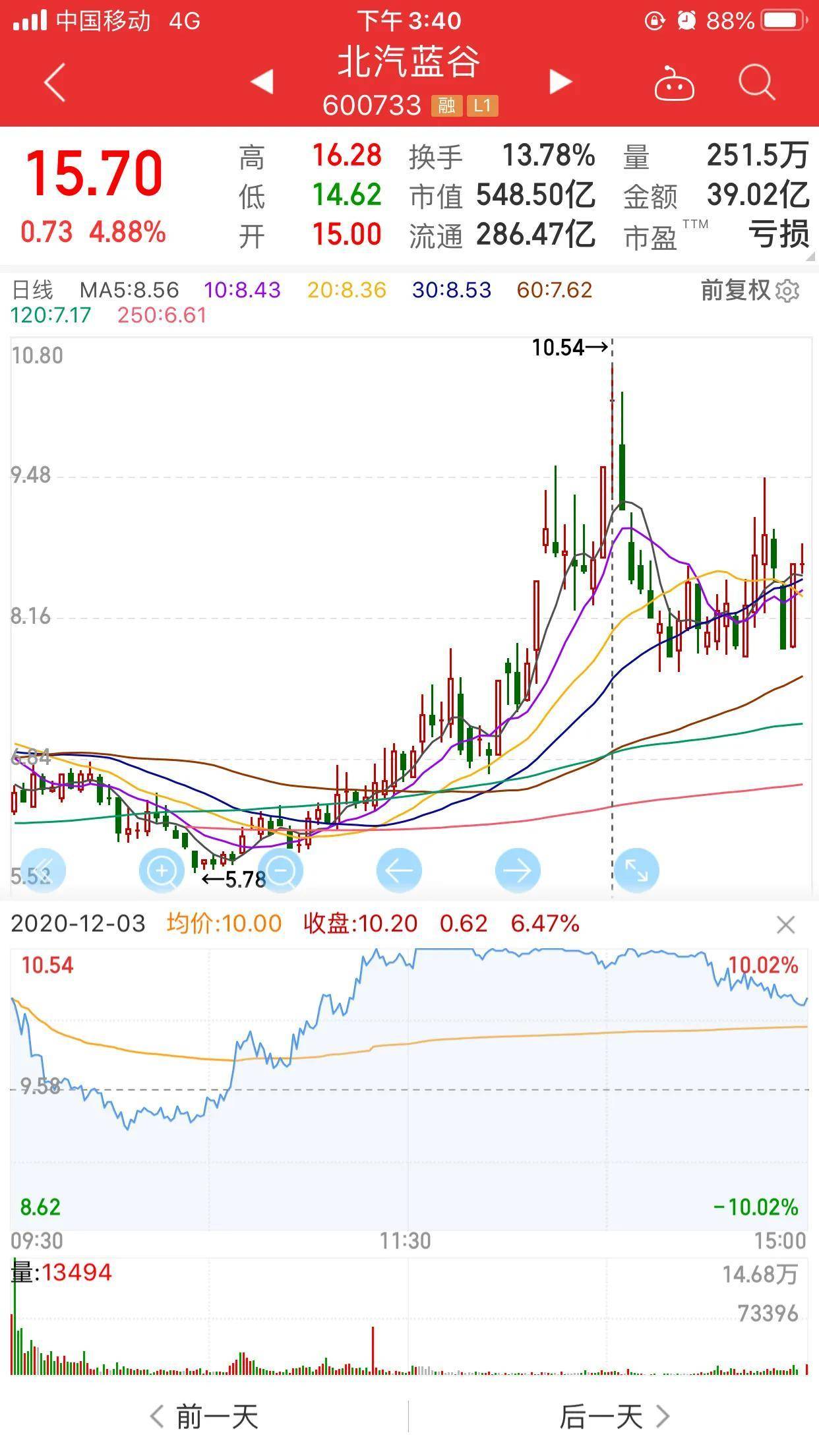The image size is (819, 1456).
Task: Tap the 日线 period label
Action: point(32,290)
